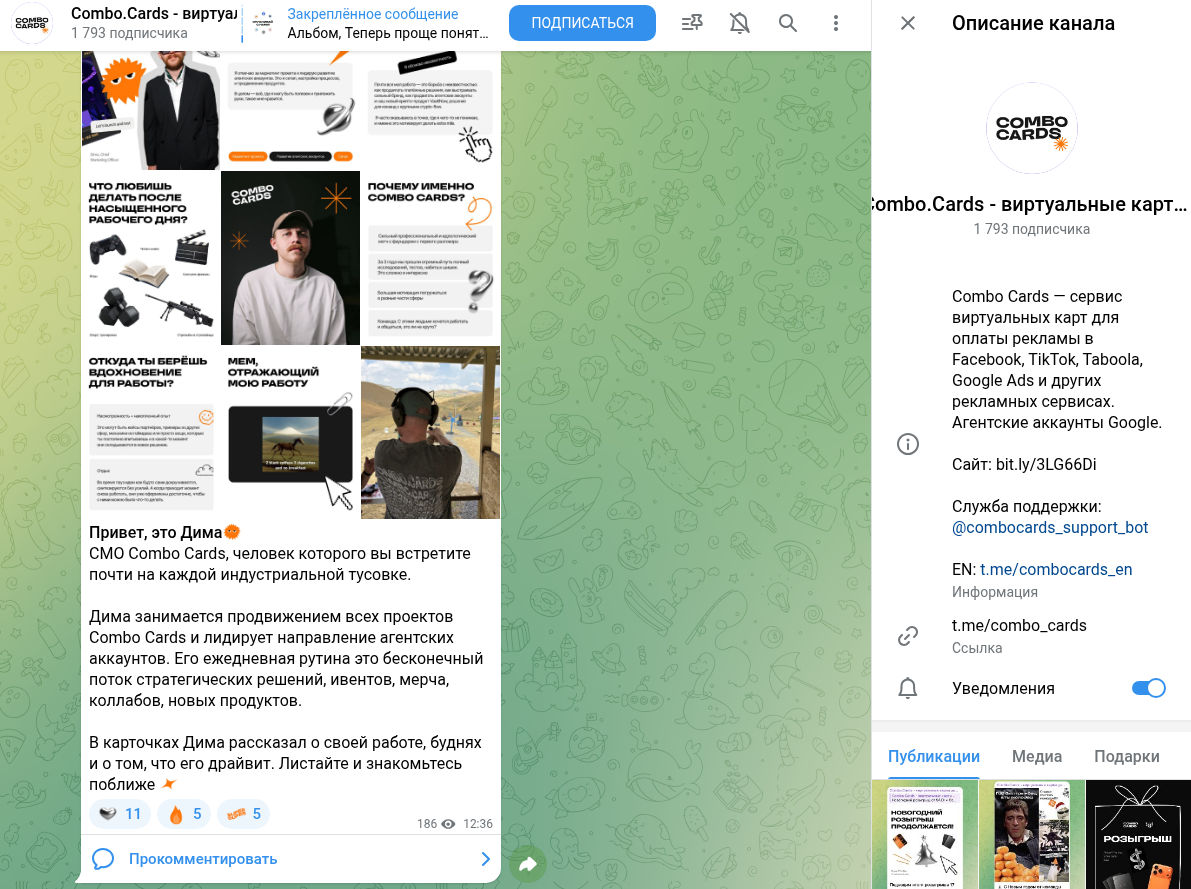Screen dimensions: 1191x889
Task: Toggle the Уведомления notifications switch
Action: click(1148, 688)
